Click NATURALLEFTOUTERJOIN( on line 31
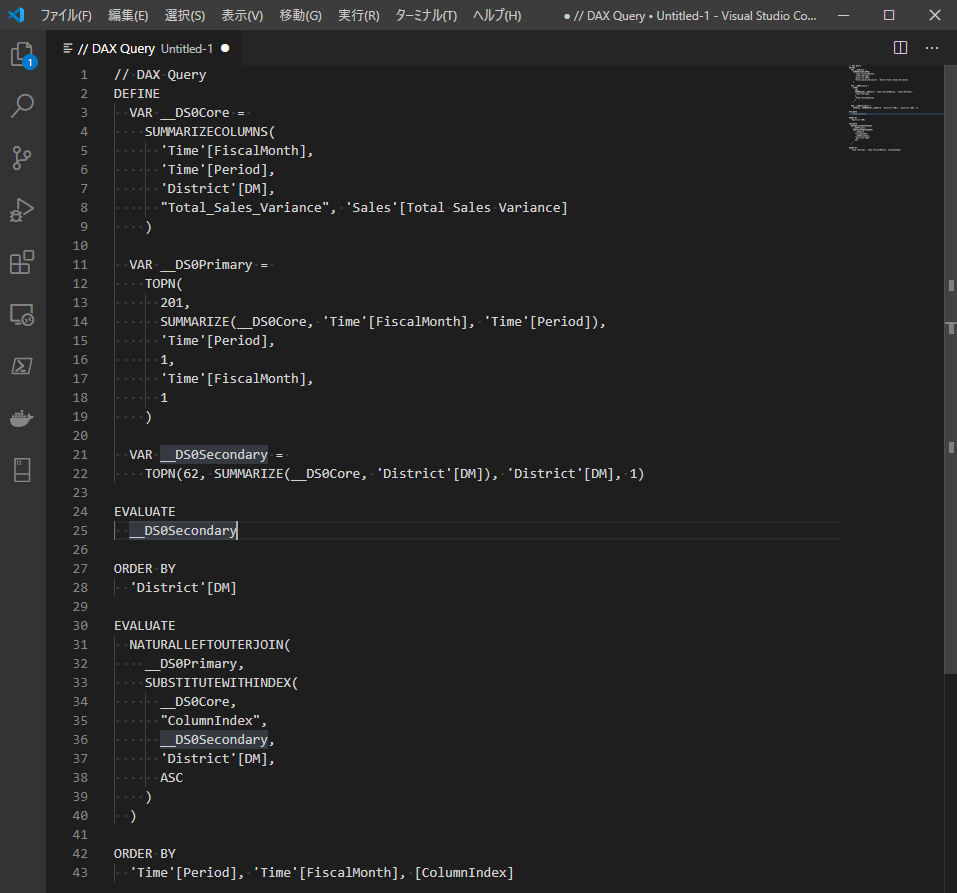Viewport: 957px width, 893px height. (x=210, y=645)
